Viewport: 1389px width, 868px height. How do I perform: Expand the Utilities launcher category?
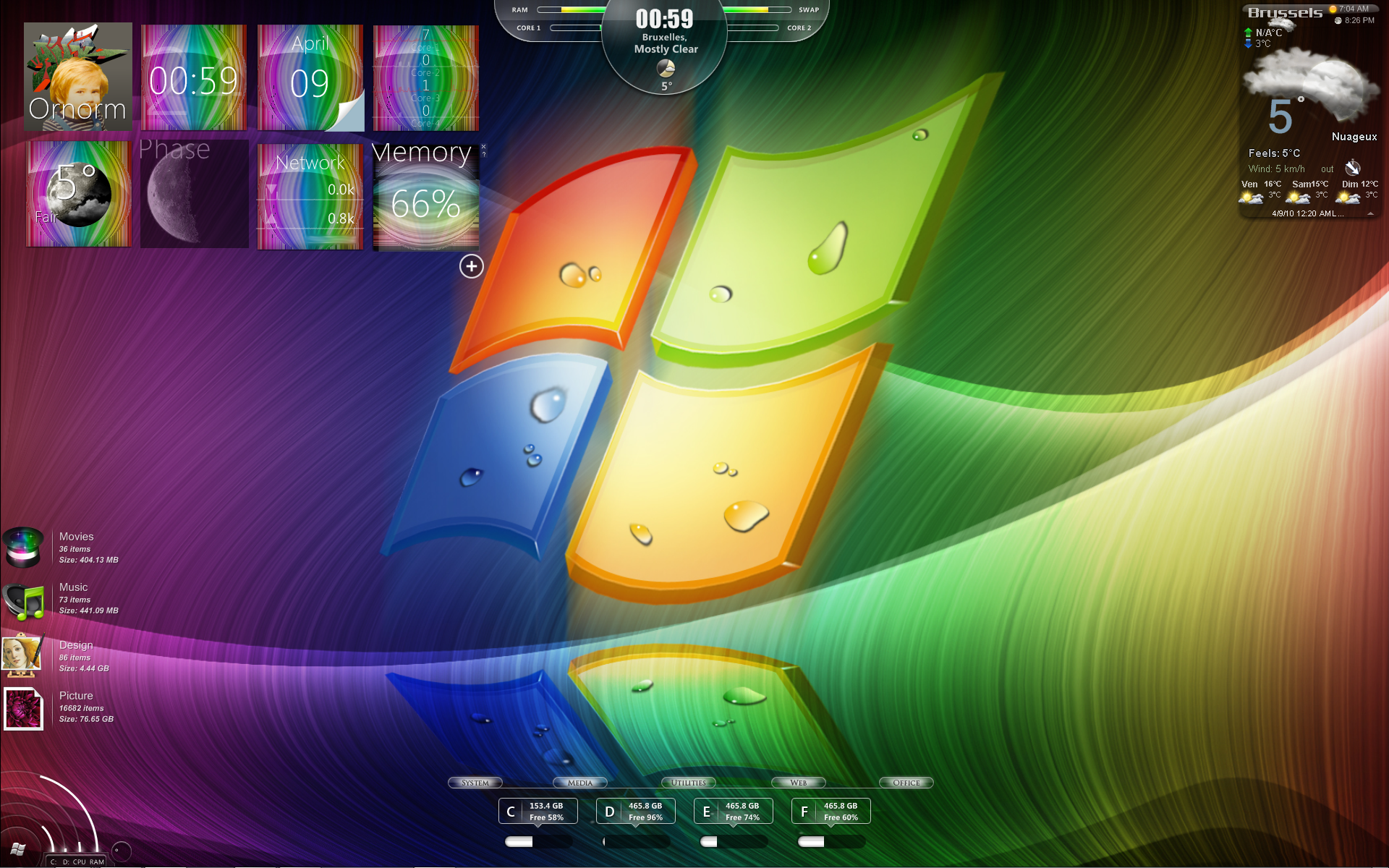tap(688, 783)
